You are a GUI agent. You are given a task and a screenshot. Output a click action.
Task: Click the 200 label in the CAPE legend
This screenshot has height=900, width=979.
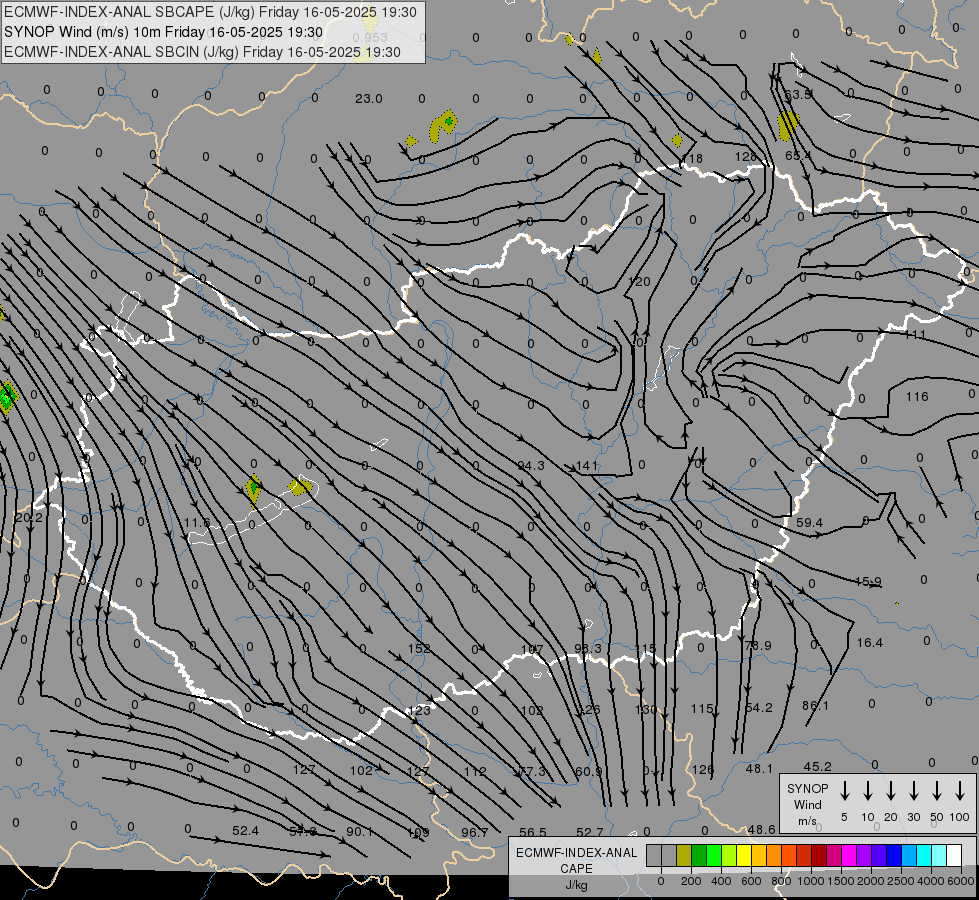click(691, 881)
